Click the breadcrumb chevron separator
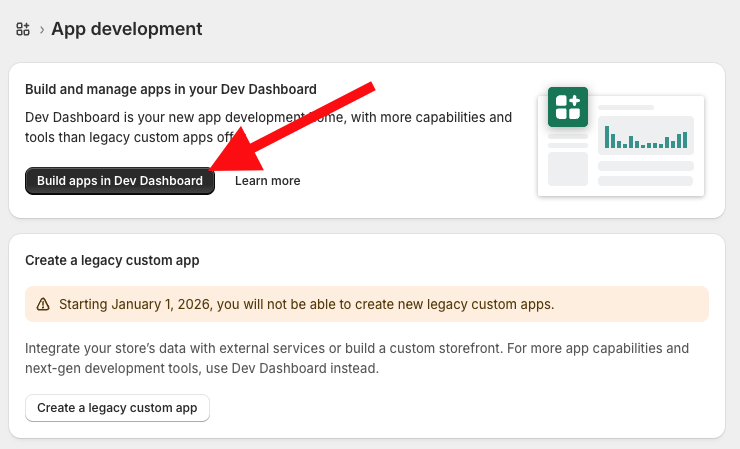The image size is (740, 449). click(41, 30)
